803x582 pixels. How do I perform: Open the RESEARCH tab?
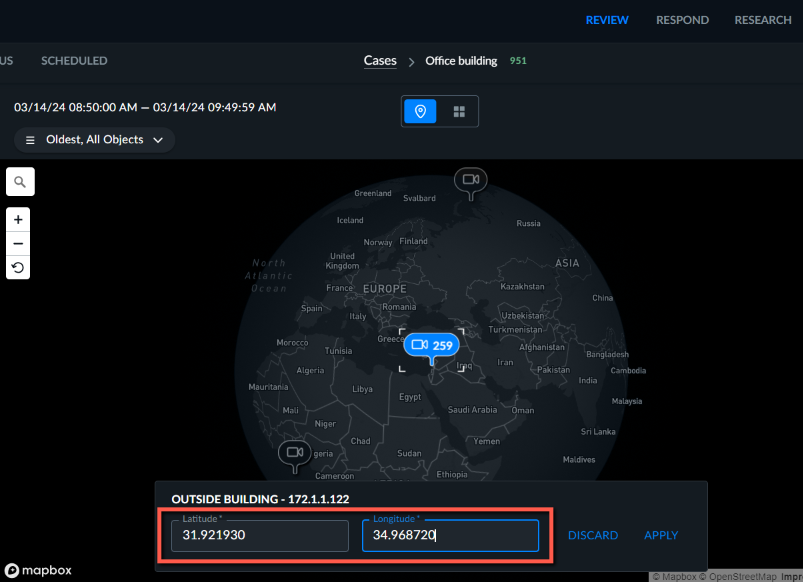coord(763,20)
